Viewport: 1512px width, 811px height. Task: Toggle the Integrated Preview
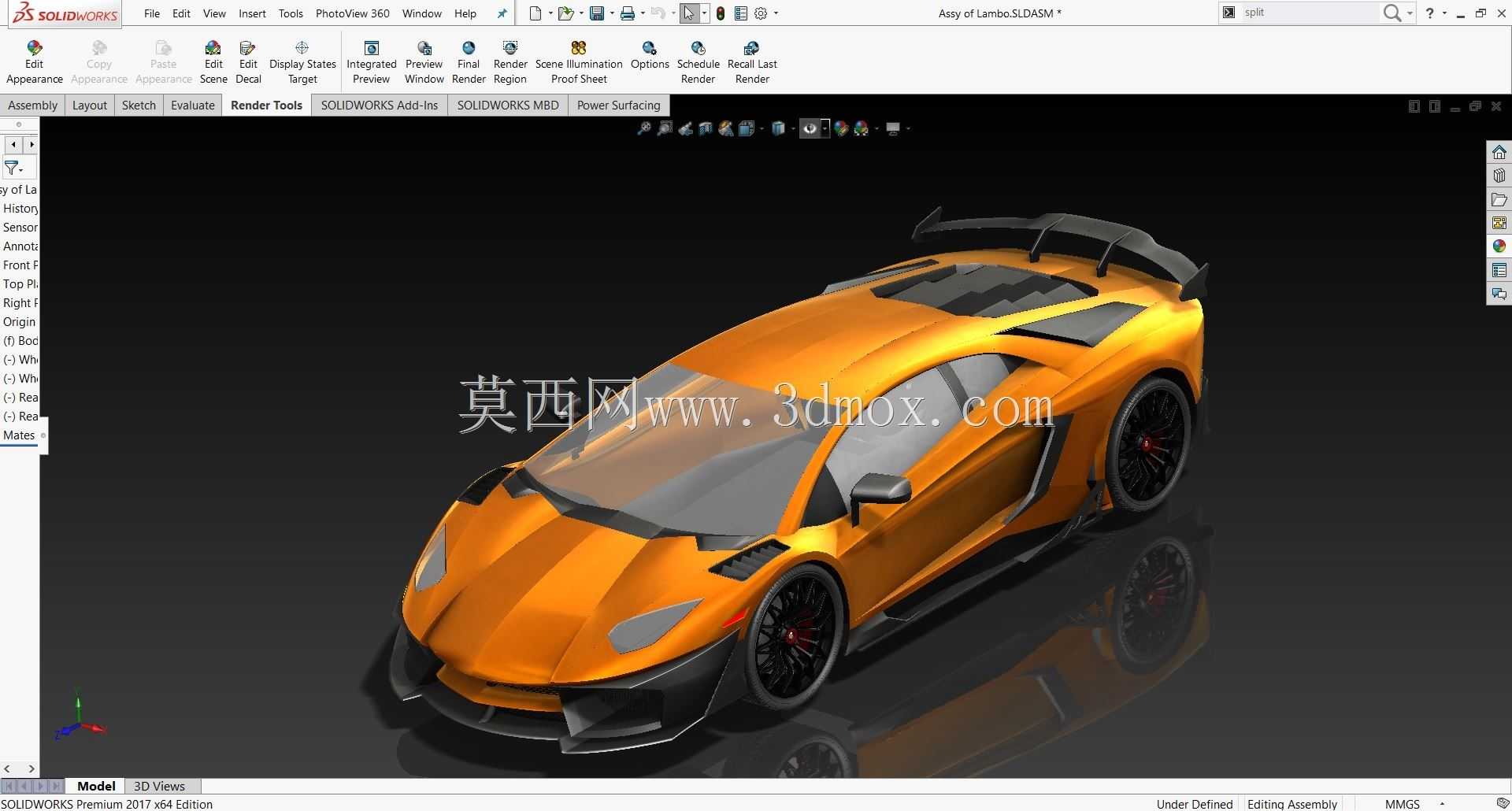pos(372,63)
